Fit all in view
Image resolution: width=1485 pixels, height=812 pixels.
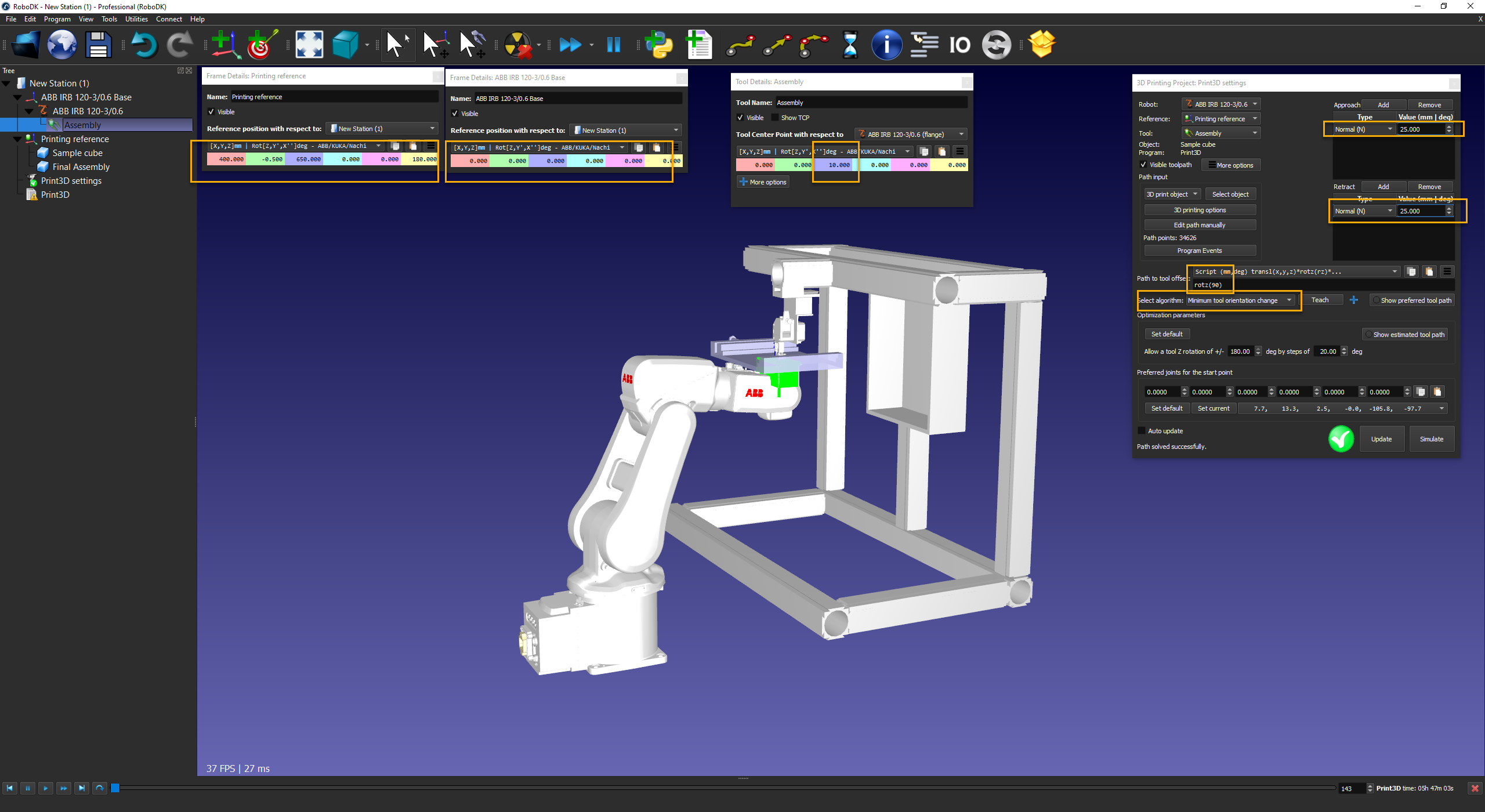[x=309, y=45]
